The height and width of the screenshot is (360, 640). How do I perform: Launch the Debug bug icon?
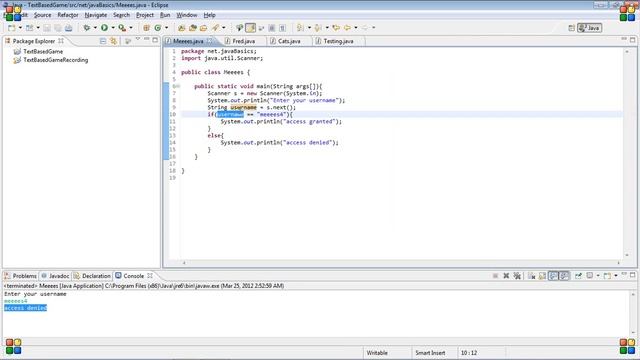[87, 28]
